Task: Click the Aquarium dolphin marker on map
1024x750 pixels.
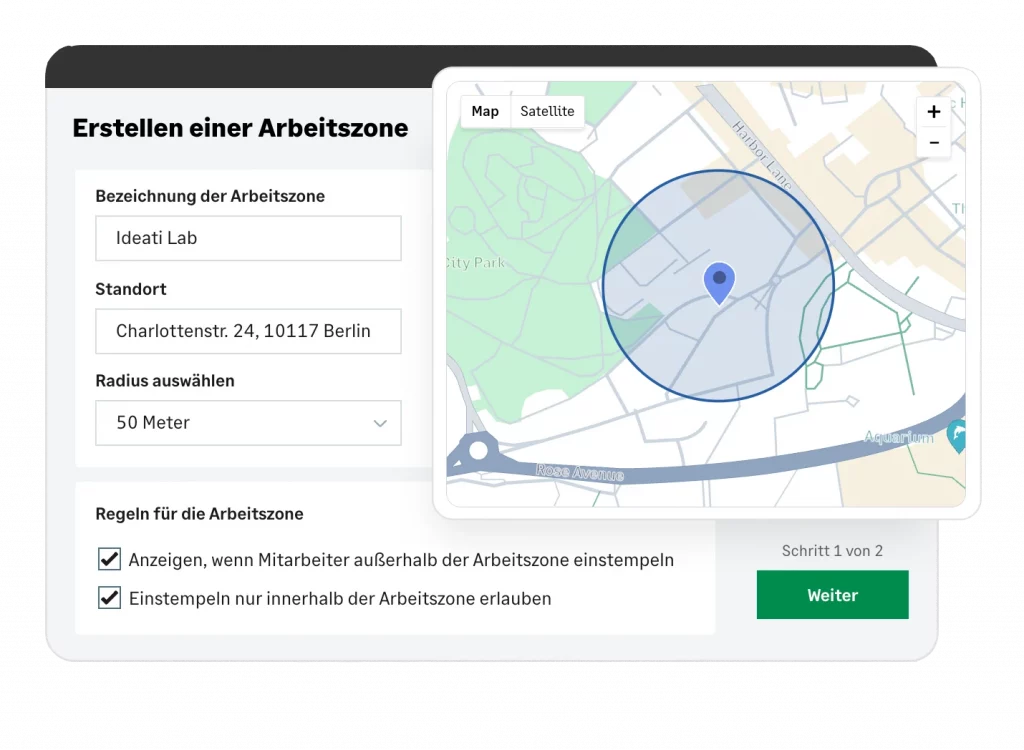Action: [x=957, y=436]
